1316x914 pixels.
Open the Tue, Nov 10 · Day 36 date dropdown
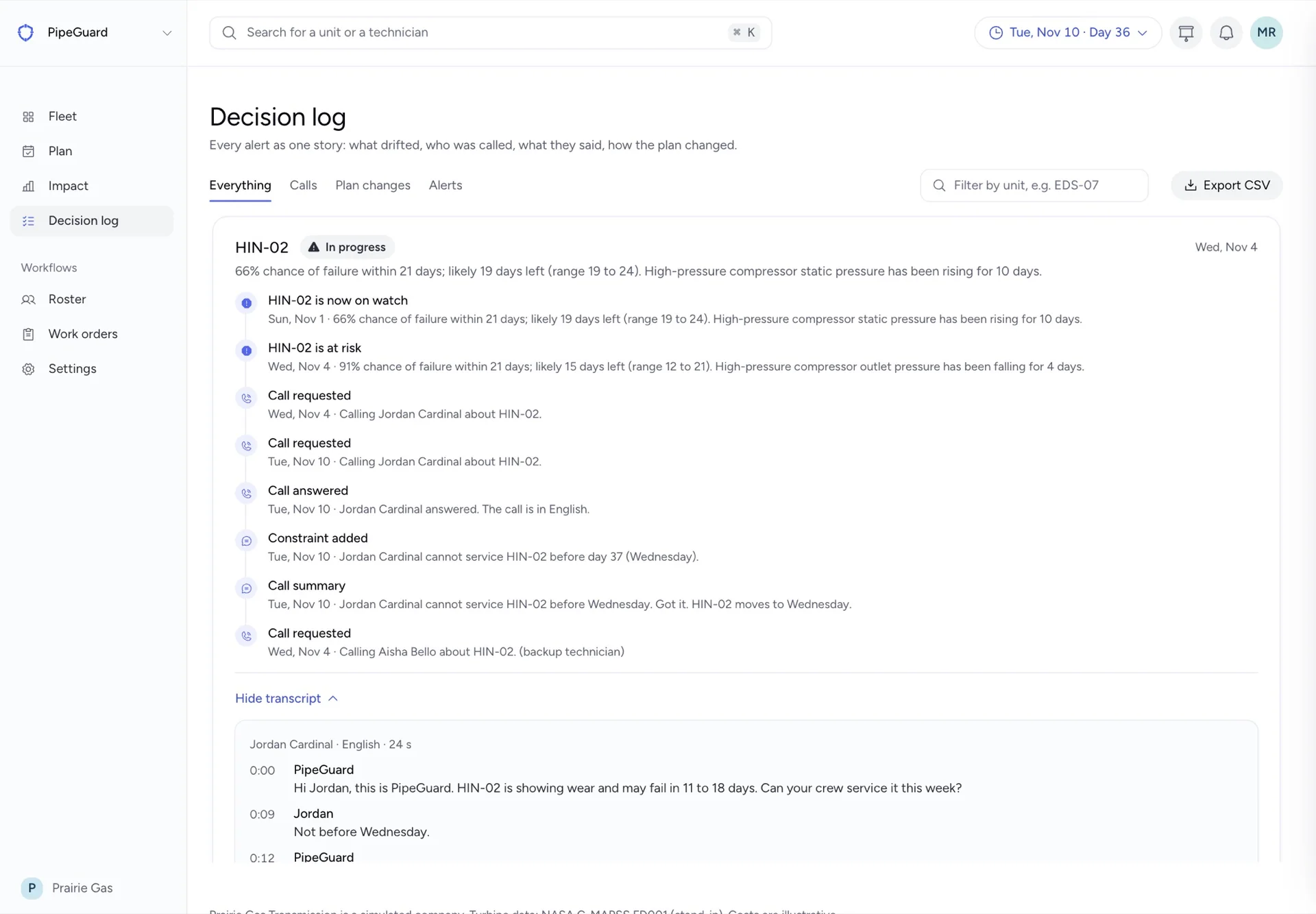click(x=1068, y=33)
